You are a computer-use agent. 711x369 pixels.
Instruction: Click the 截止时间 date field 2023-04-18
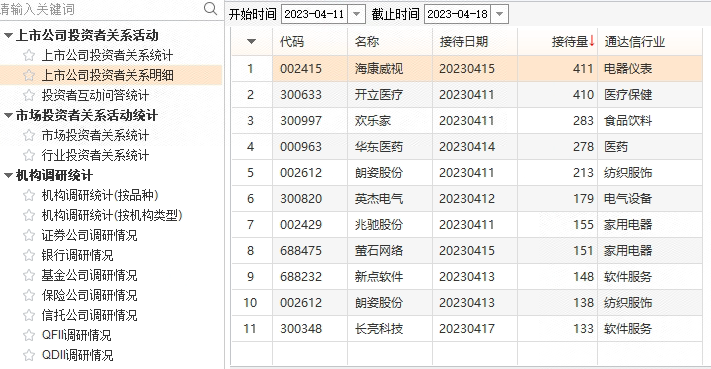point(457,14)
